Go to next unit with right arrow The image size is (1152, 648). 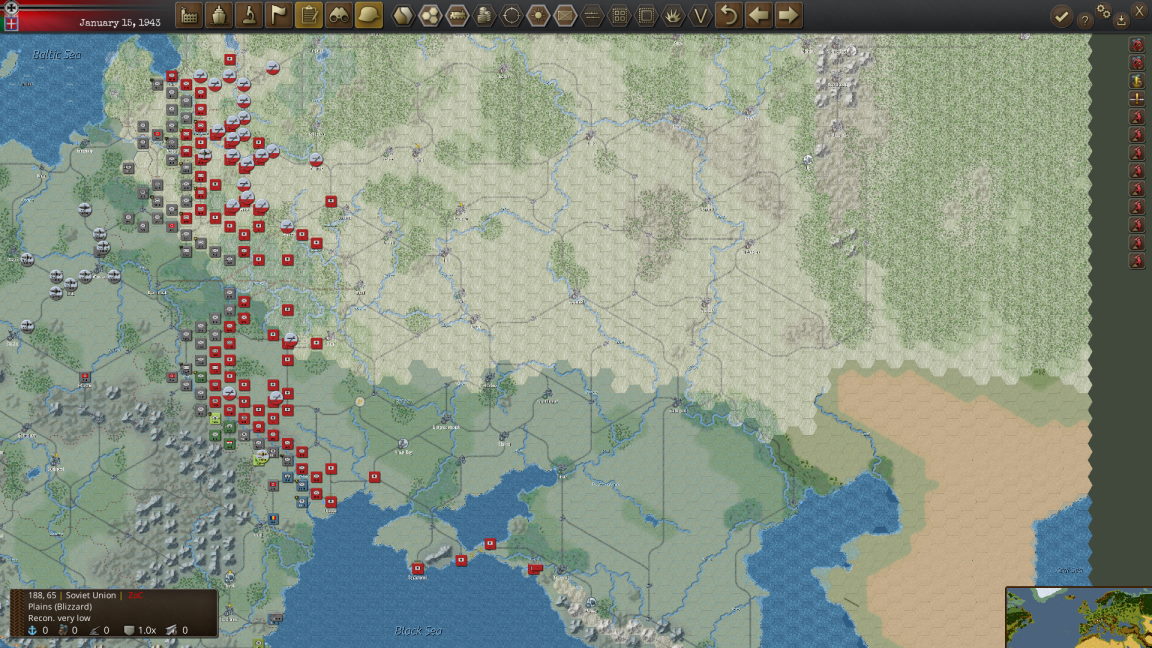click(x=788, y=15)
